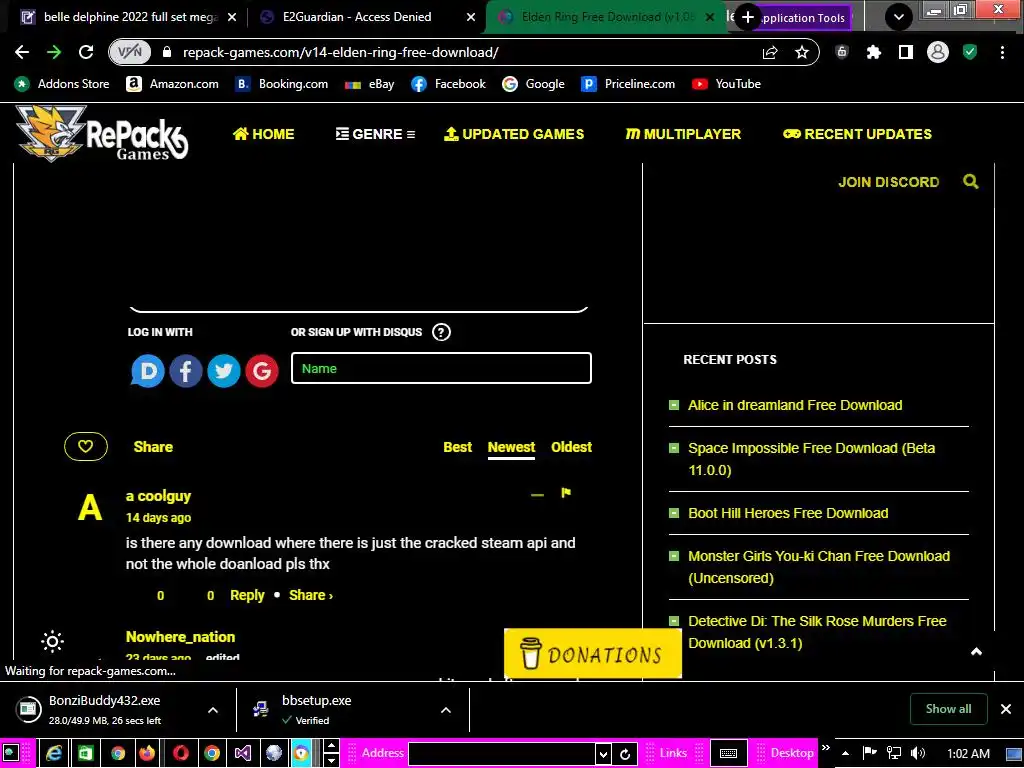Viewport: 1024px width, 768px height.
Task: Open the site search magnifier icon
Action: click(970, 182)
